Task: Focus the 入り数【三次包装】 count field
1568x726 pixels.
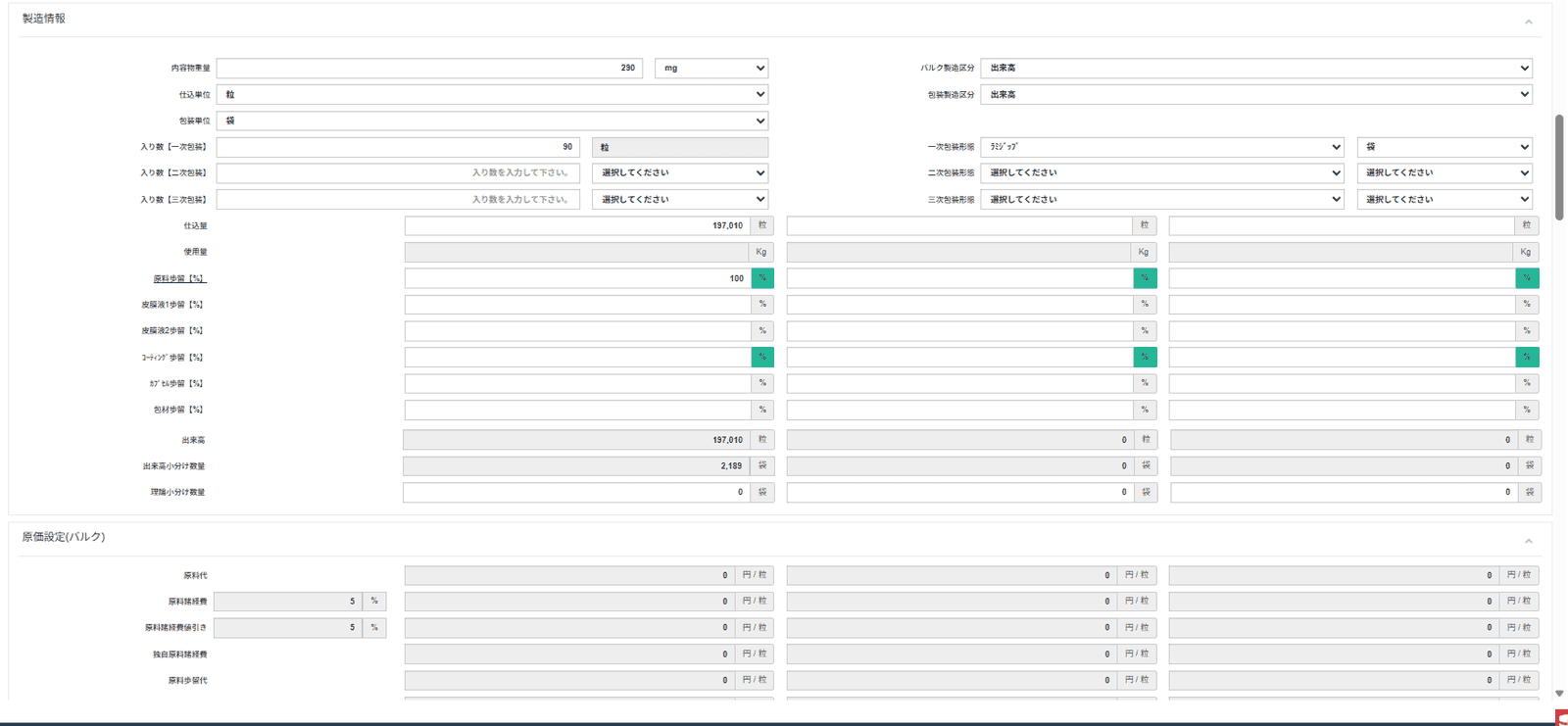Action: tap(398, 200)
